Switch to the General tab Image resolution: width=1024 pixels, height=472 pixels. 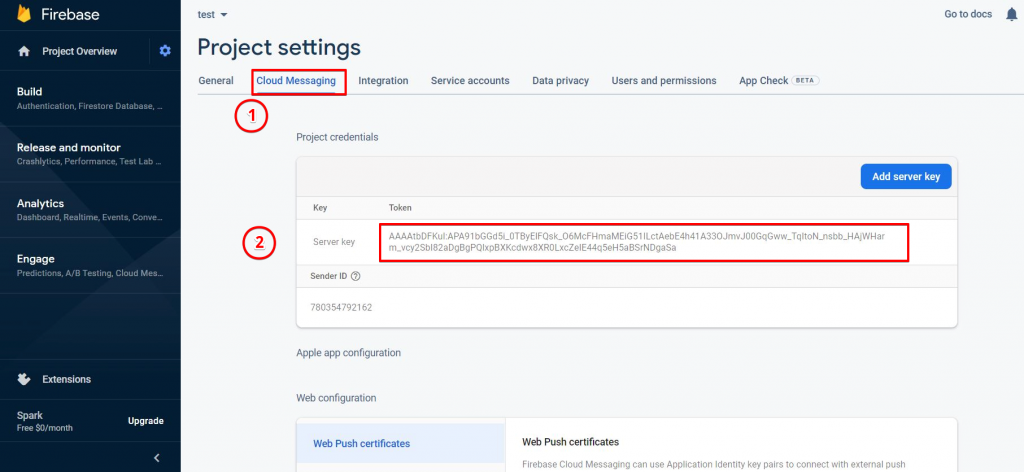(216, 81)
